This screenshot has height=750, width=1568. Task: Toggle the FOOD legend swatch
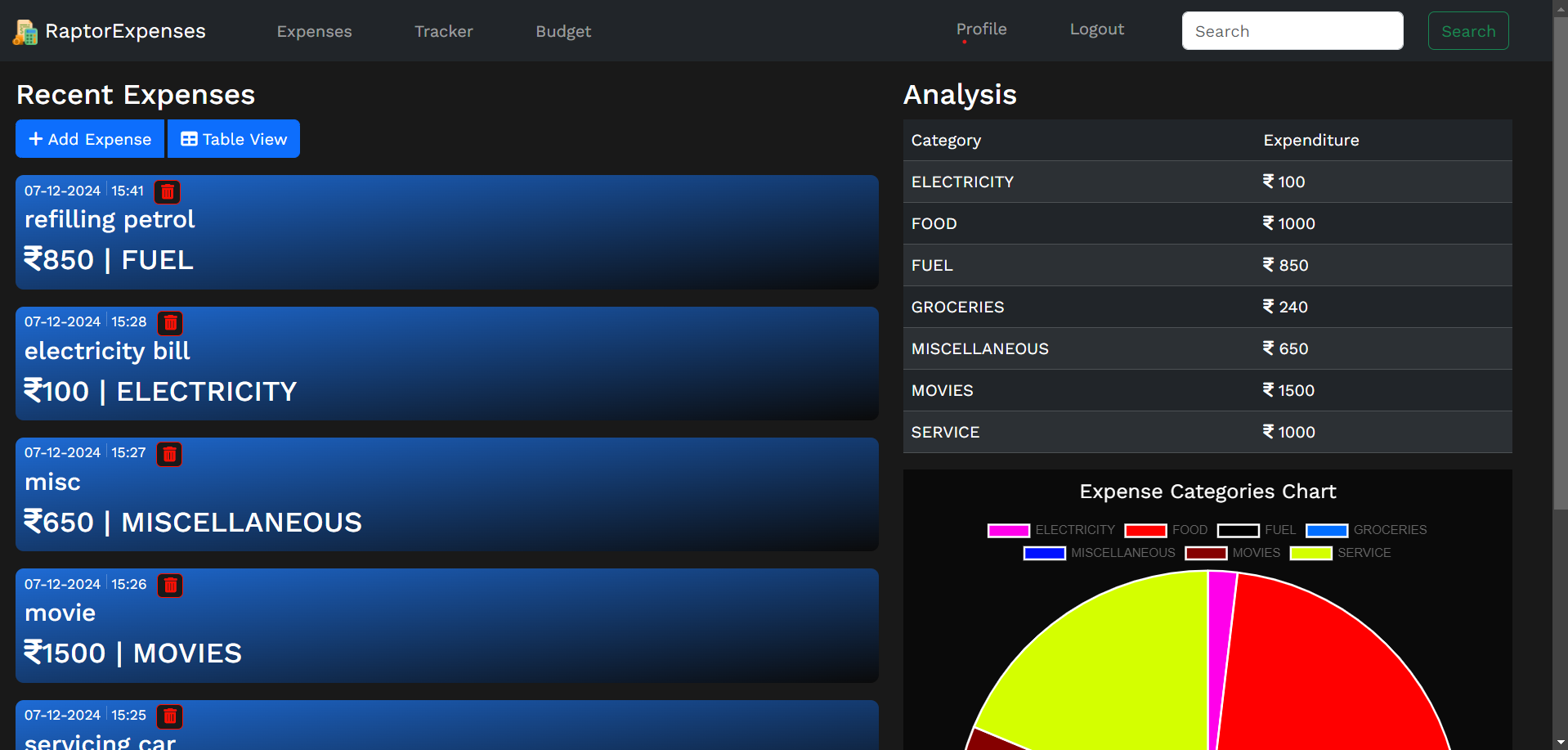(x=1145, y=530)
